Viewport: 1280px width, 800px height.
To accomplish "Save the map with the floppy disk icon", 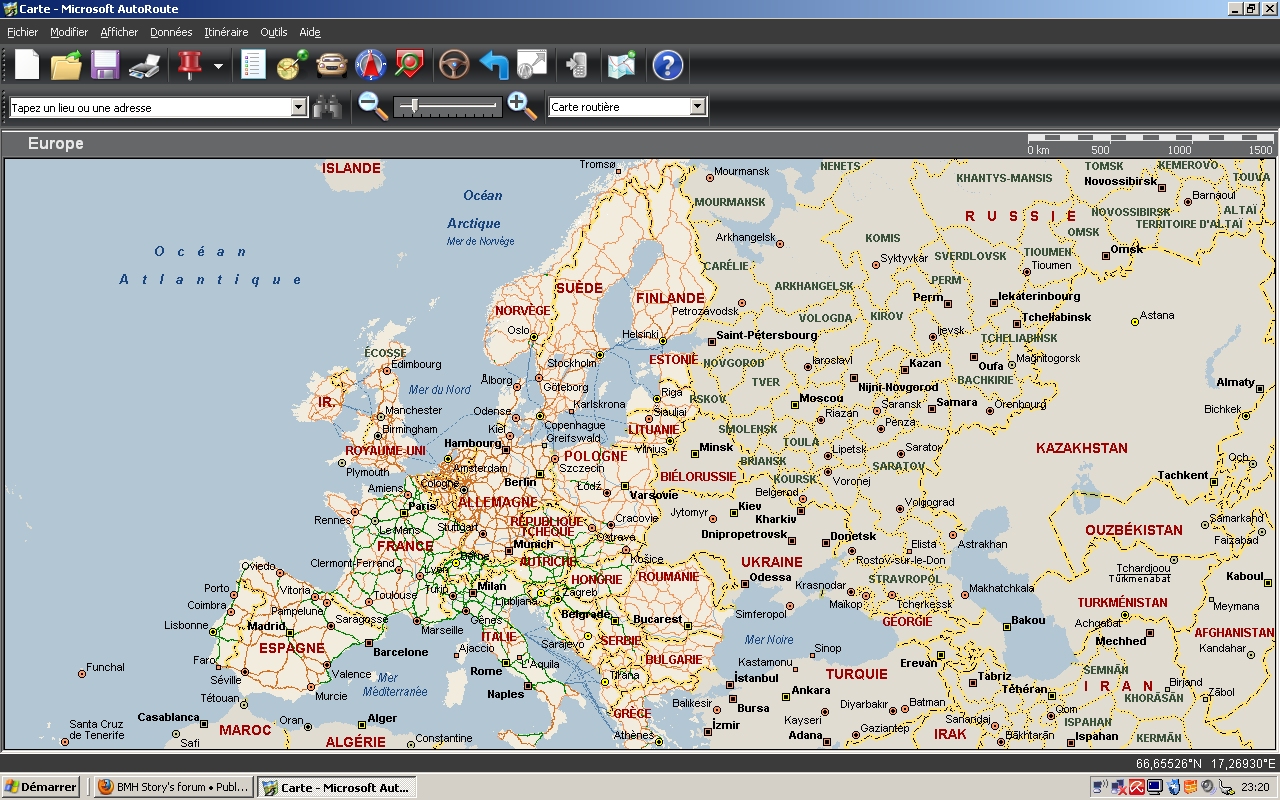I will 105,66.
